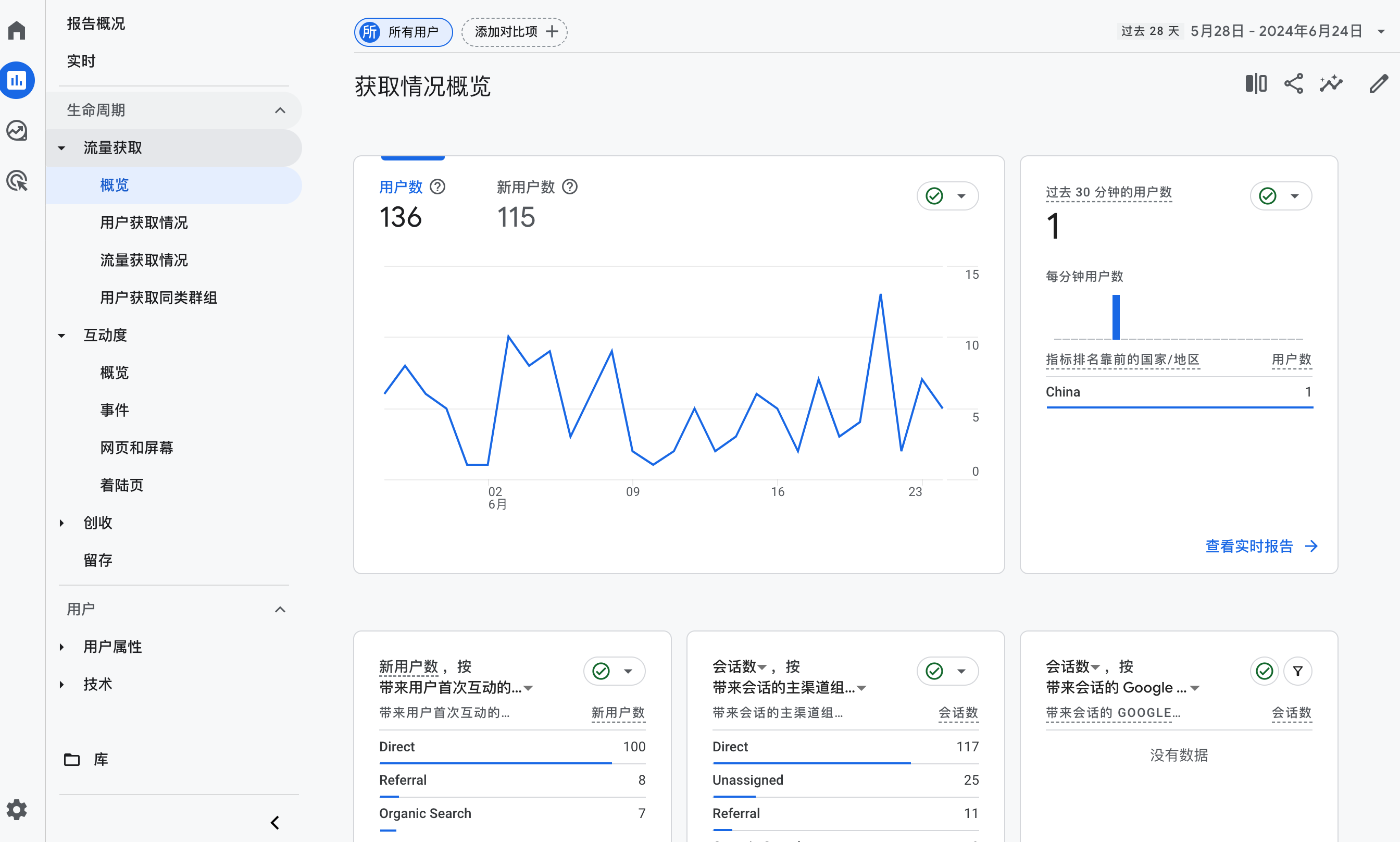Click the pencil customize report icon
The height and width of the screenshot is (842, 1400).
coord(1379,84)
